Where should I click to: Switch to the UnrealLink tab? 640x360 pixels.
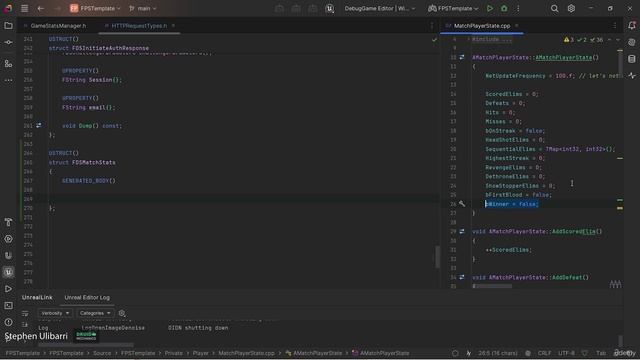click(x=37, y=298)
